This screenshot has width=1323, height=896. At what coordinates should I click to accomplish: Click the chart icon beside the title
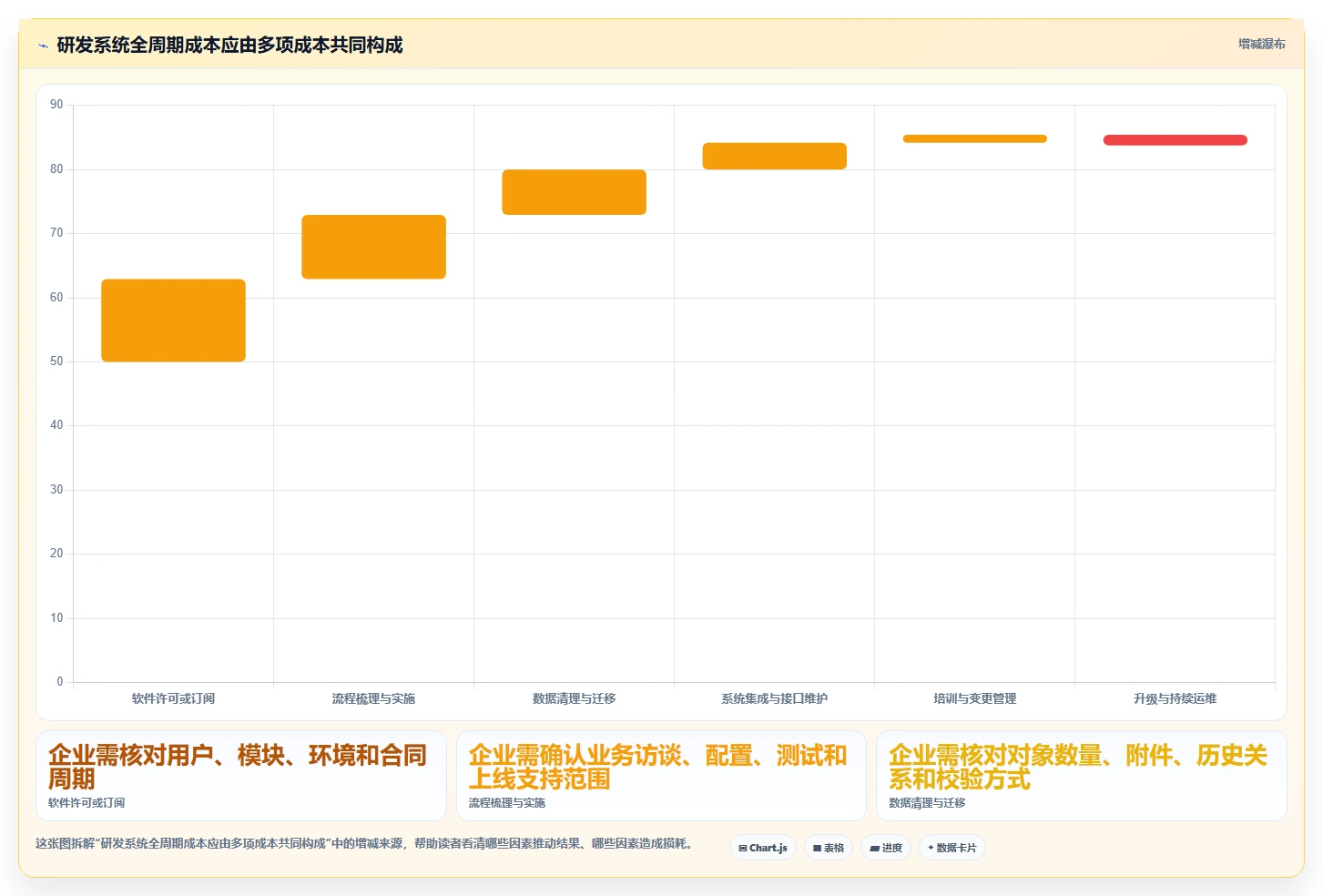[x=43, y=46]
